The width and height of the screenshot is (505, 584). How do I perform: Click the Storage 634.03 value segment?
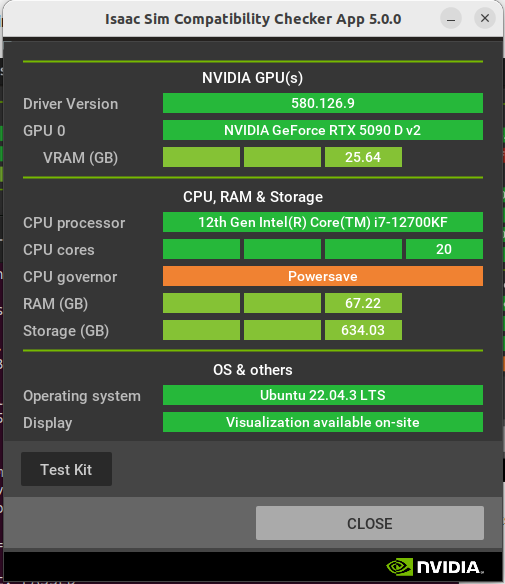[x=363, y=330]
